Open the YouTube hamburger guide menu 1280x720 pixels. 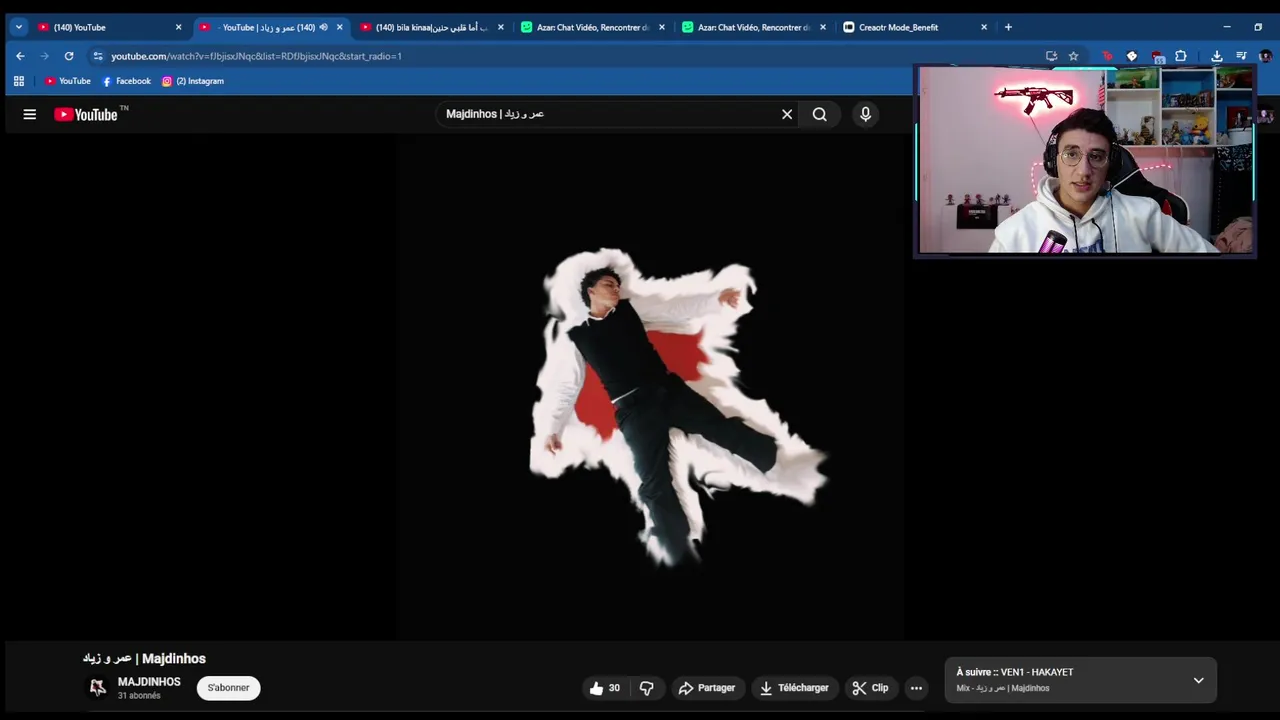pos(30,115)
